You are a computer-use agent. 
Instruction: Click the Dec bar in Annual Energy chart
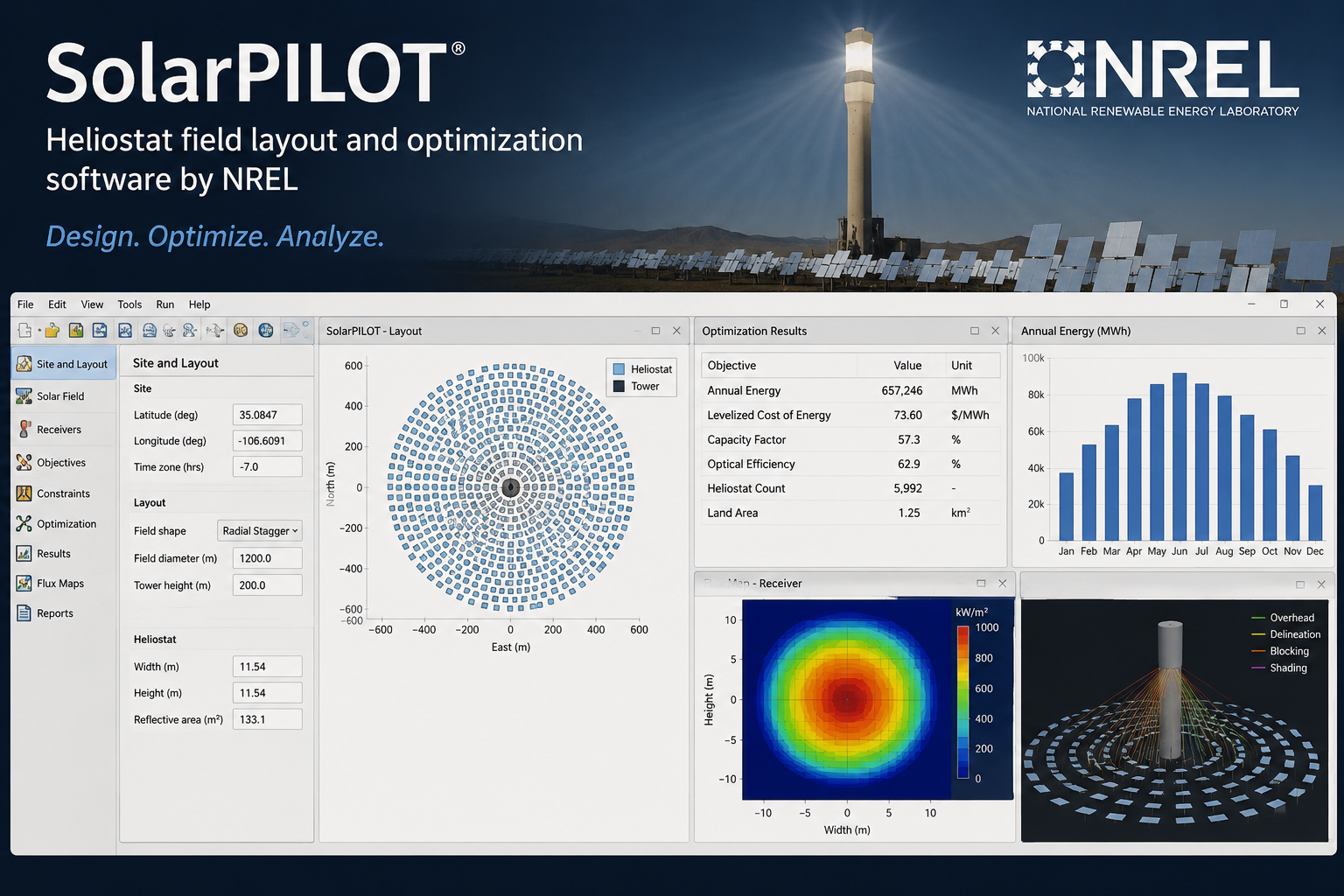pos(1315,513)
